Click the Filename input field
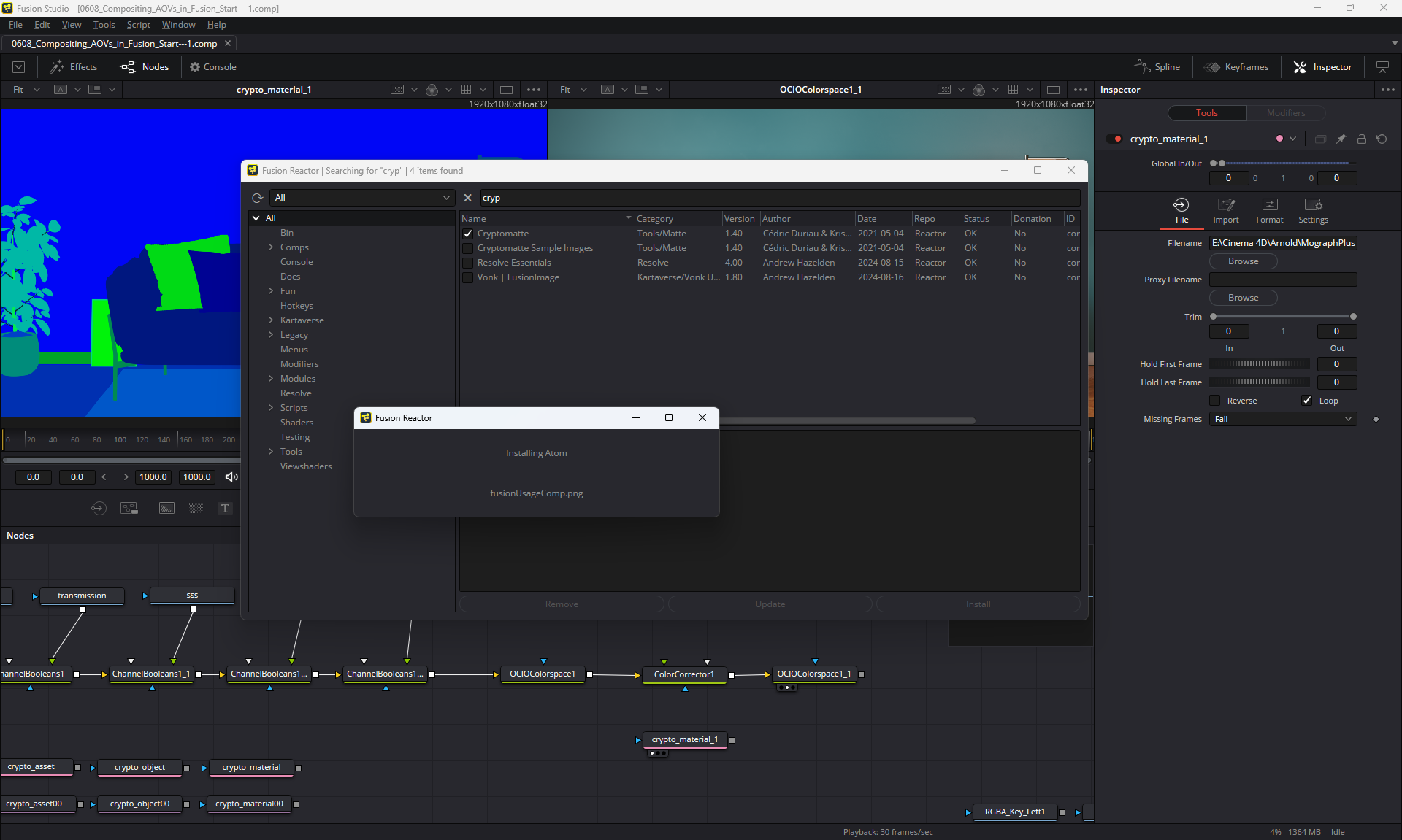This screenshot has width=1402, height=840. tap(1282, 243)
